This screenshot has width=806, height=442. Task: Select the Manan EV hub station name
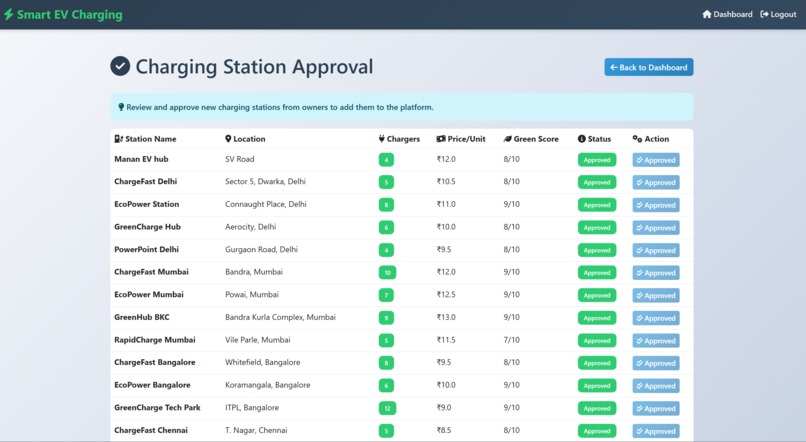[141, 159]
